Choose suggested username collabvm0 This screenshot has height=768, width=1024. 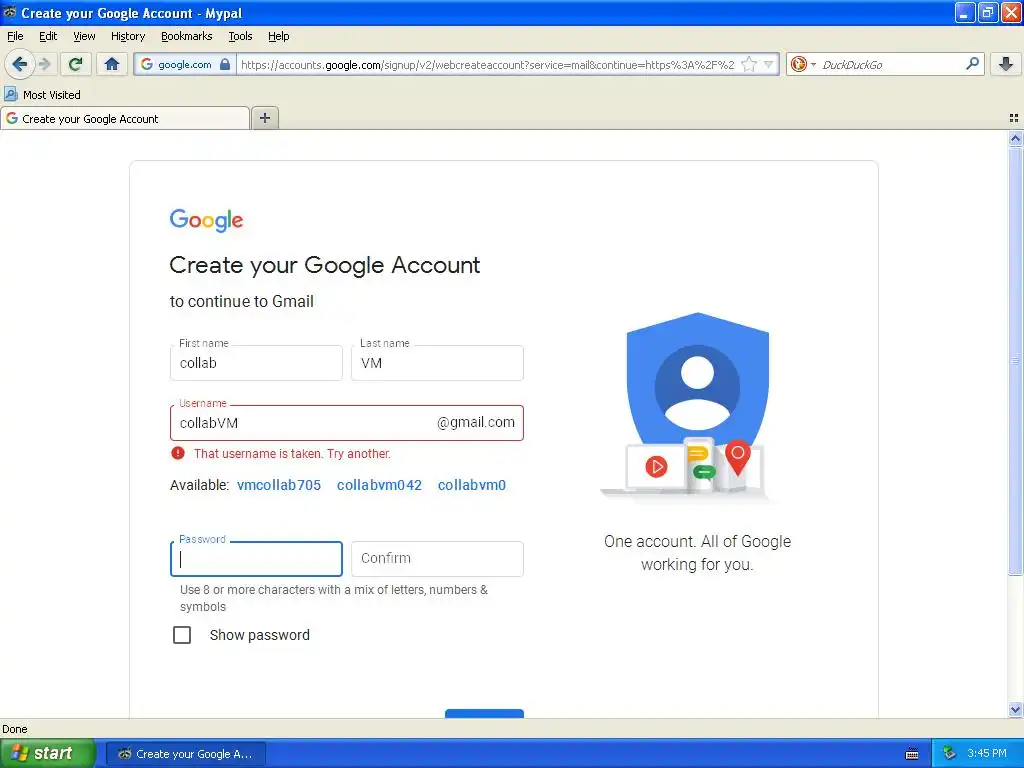point(472,485)
